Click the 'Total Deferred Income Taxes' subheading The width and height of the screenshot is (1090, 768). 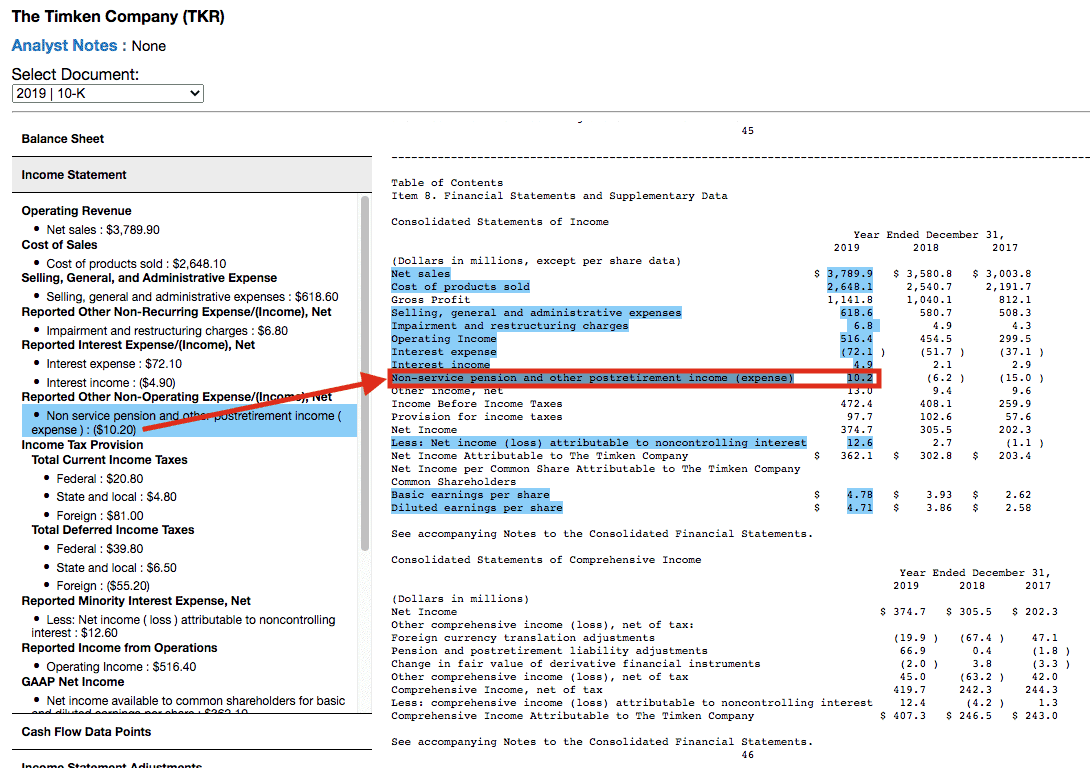click(113, 530)
